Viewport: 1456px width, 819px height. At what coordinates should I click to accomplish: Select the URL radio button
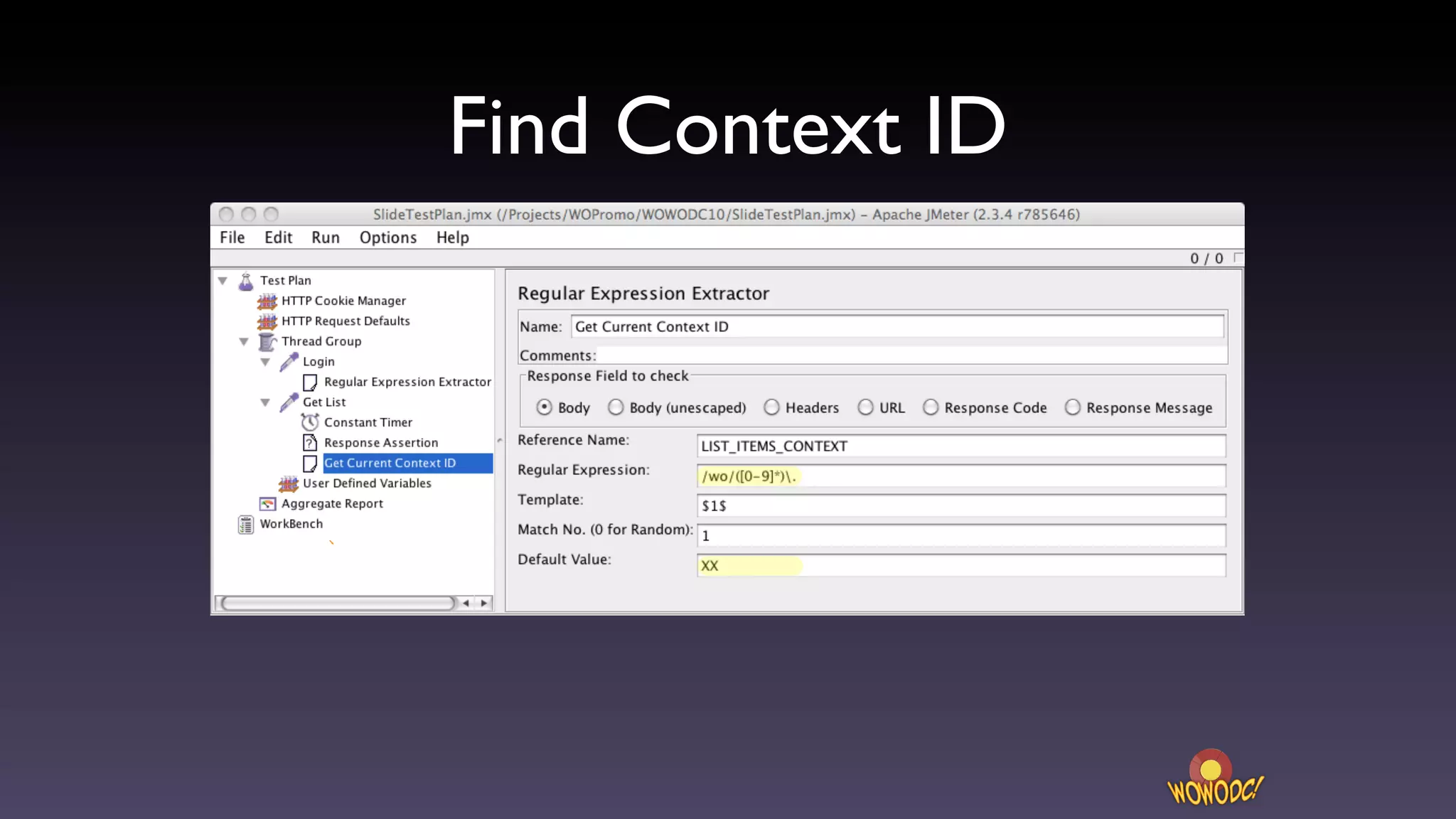coord(865,407)
